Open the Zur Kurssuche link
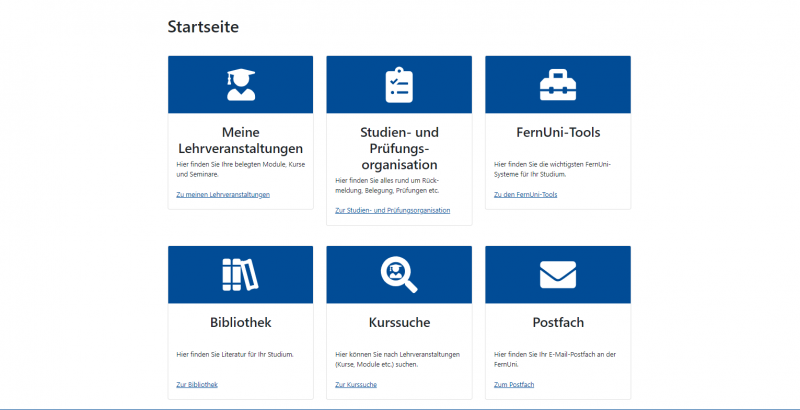The image size is (800, 410). click(356, 385)
